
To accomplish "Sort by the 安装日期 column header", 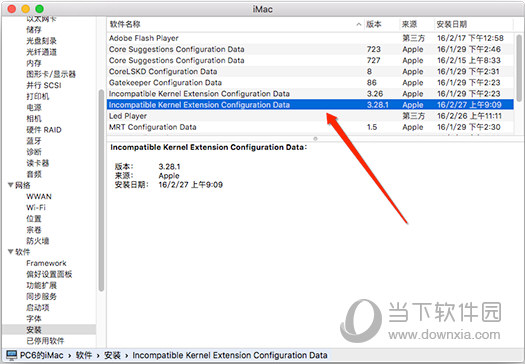I will tap(473, 24).
